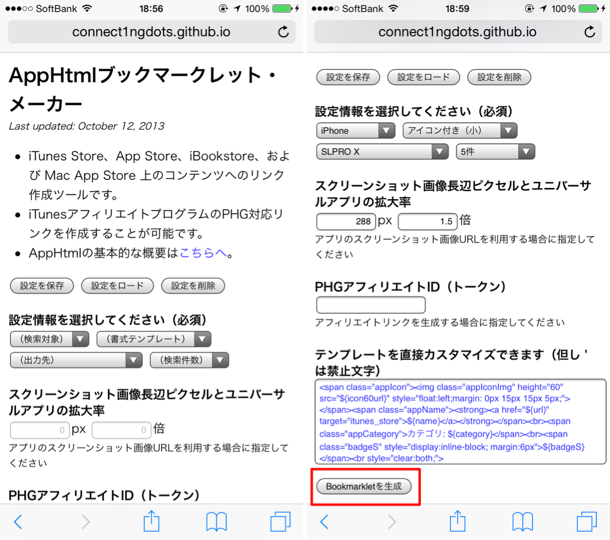The width and height of the screenshot is (610, 540).
Task: Open bookmarks in right Safari toolbar
Action: tap(522, 522)
